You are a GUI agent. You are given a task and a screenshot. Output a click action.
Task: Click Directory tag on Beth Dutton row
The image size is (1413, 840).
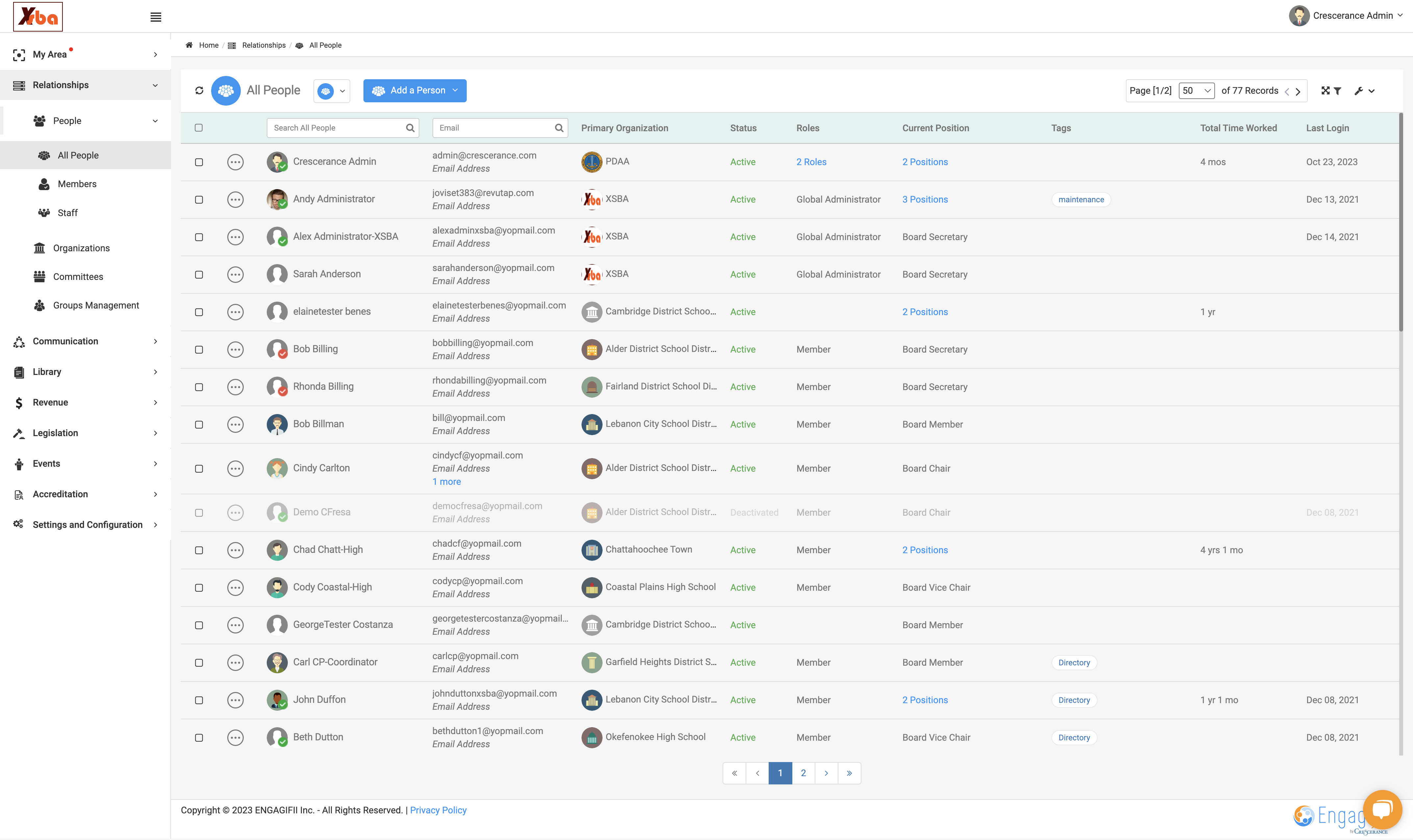click(x=1074, y=737)
